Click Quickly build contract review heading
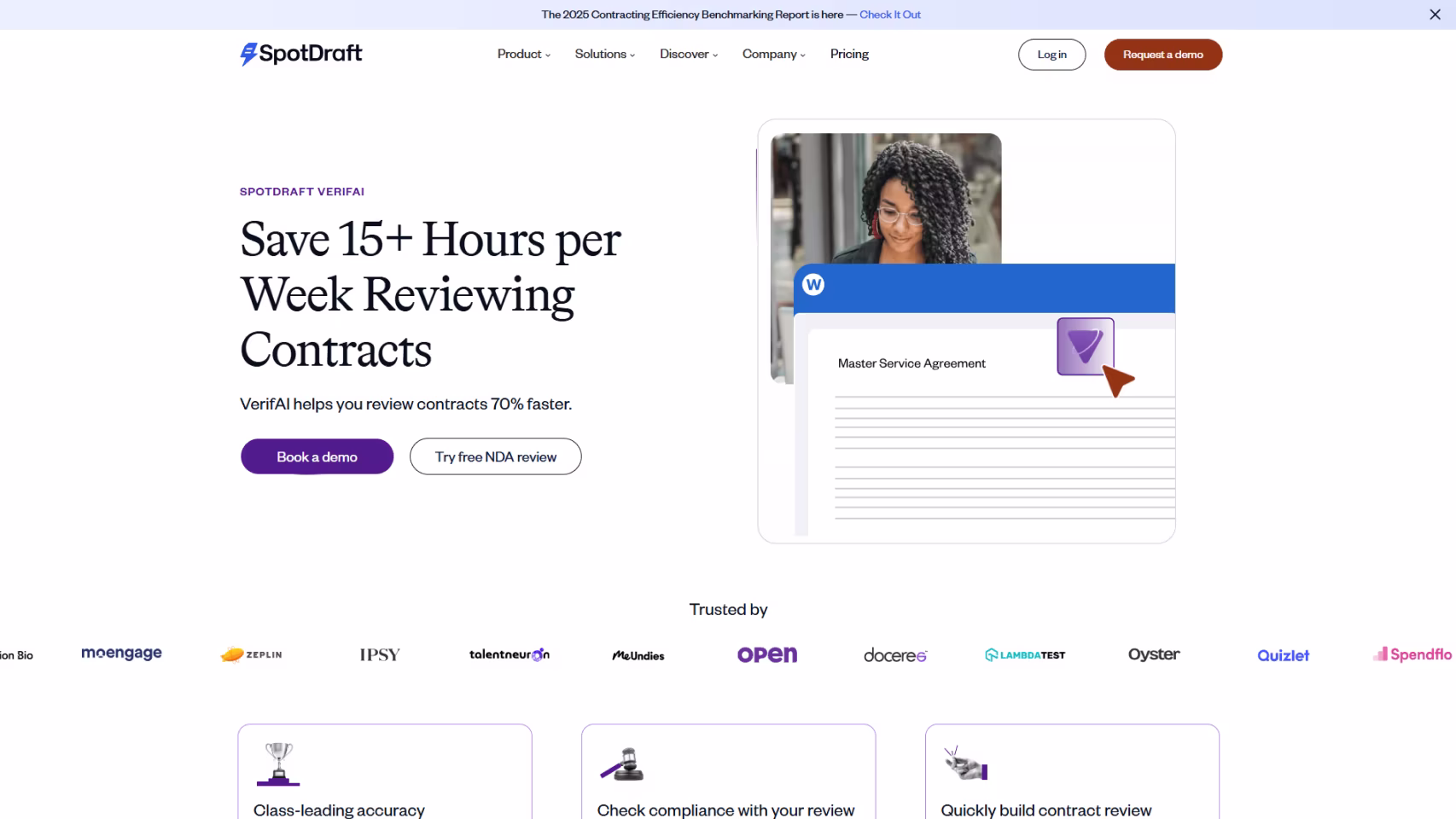Viewport: 1456px width, 819px height. point(1046,810)
